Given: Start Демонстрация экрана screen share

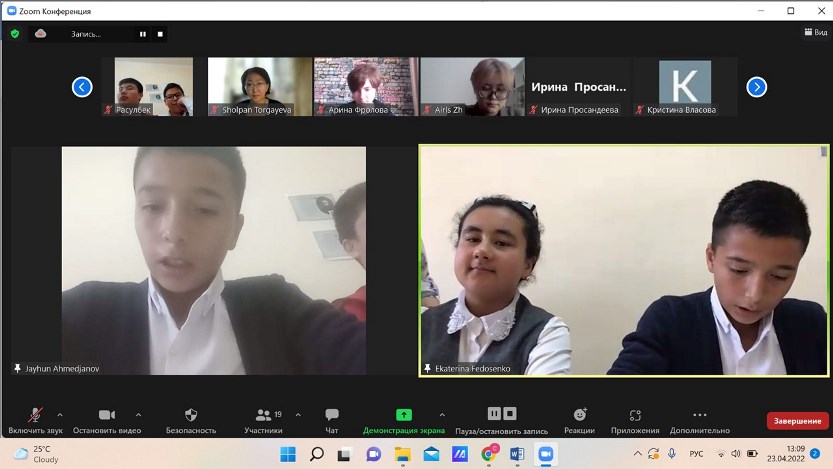Looking at the screenshot, I should [404, 415].
